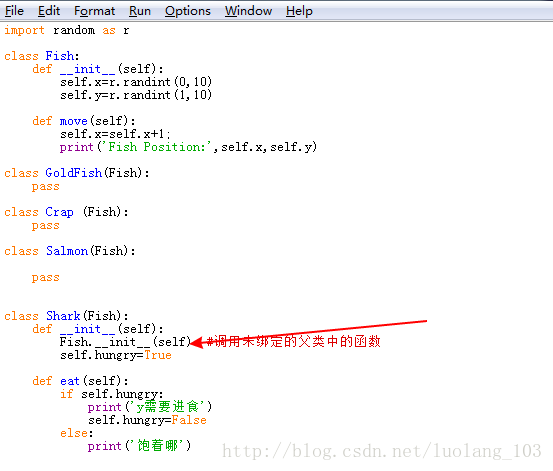Open the Format menu
The height and width of the screenshot is (471, 553).
[95, 11]
